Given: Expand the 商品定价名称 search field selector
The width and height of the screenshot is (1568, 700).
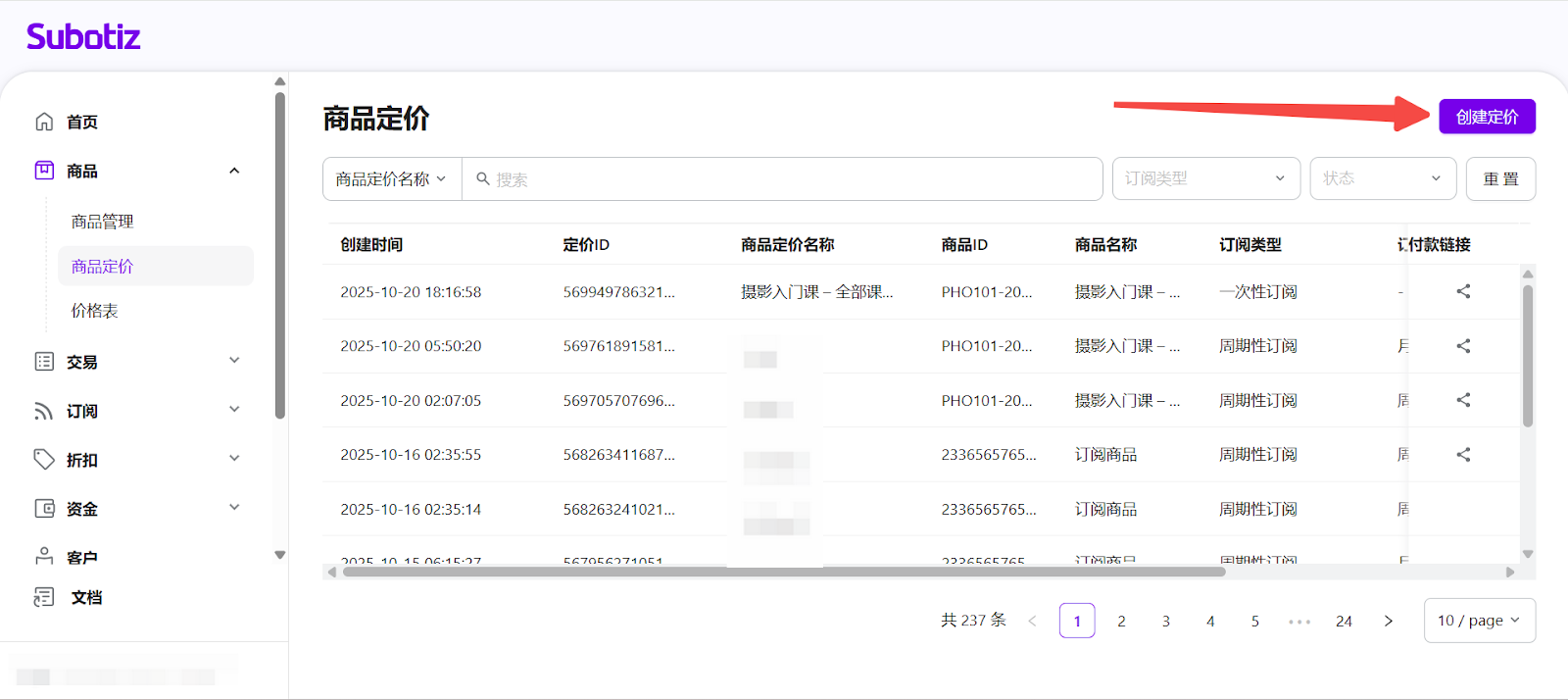Looking at the screenshot, I should tap(391, 179).
